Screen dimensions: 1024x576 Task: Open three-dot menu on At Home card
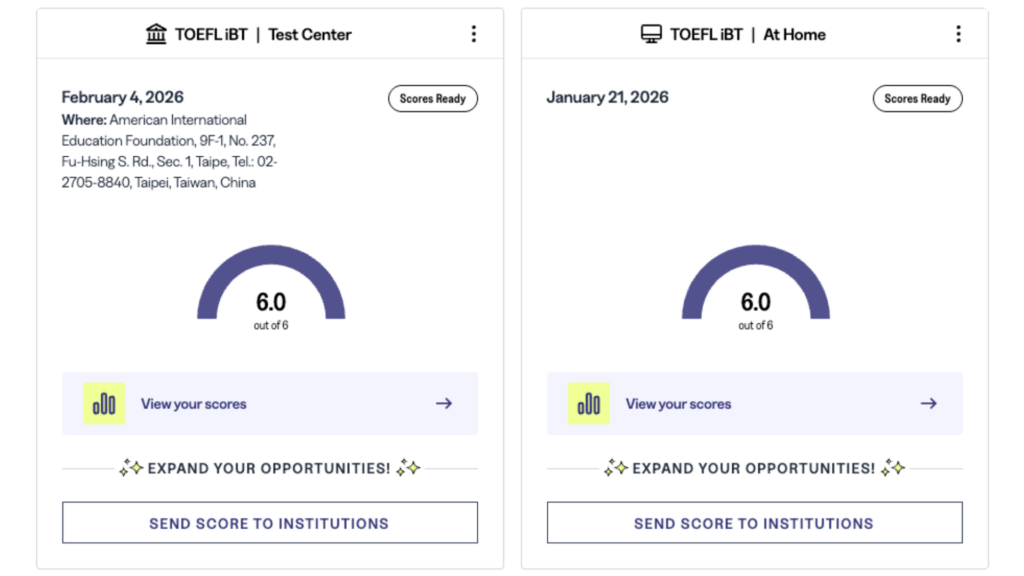pyautogui.click(x=958, y=34)
